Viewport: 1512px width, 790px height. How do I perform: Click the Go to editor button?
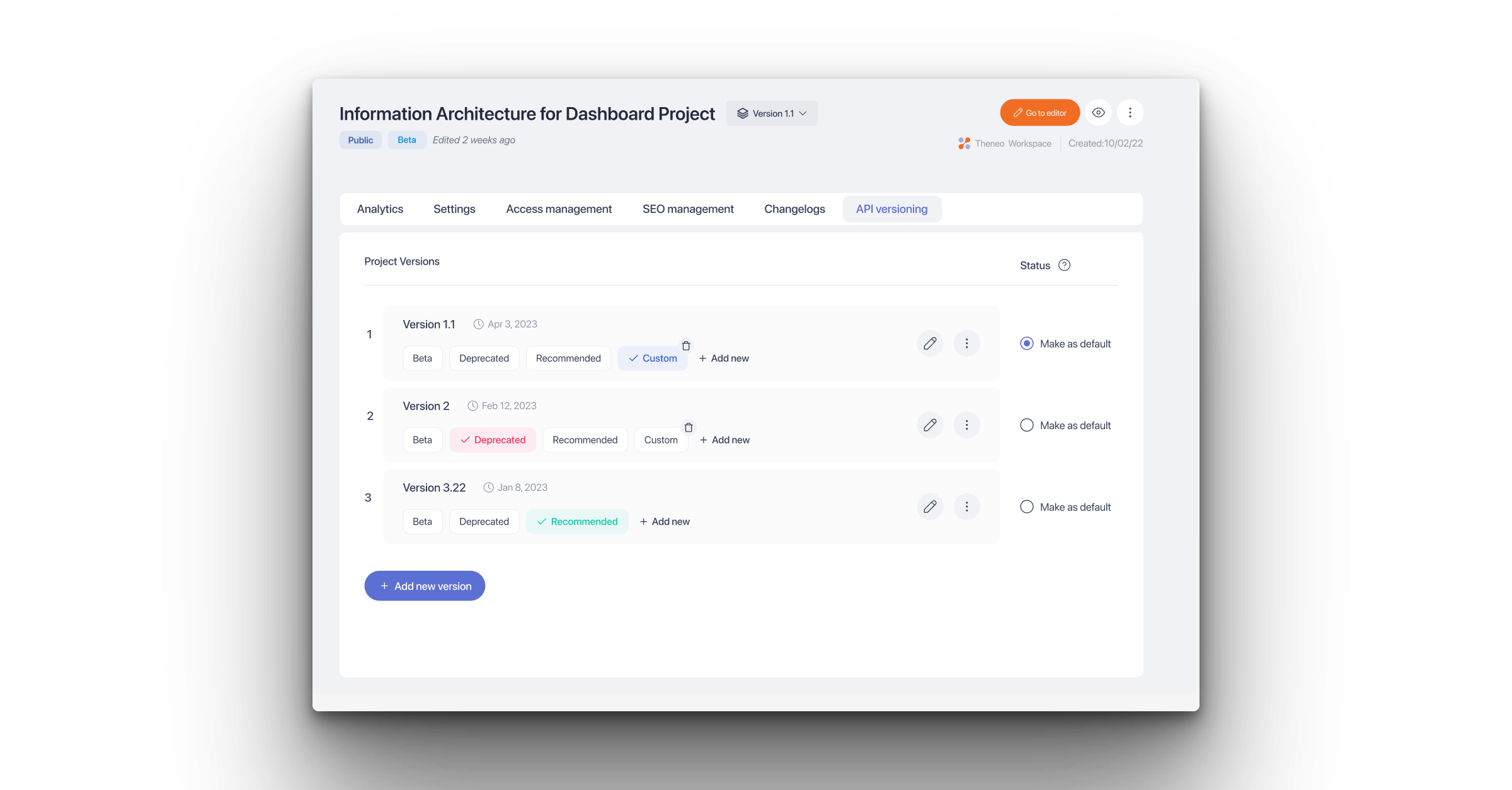click(1039, 113)
